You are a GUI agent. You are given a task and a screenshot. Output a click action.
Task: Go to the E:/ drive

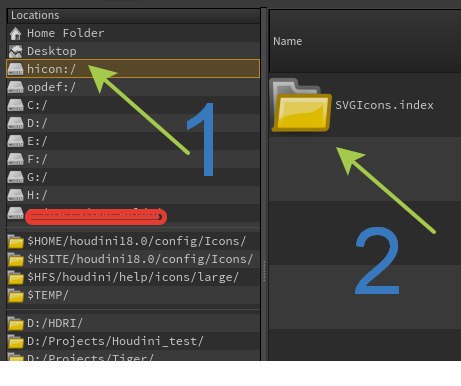133,141
